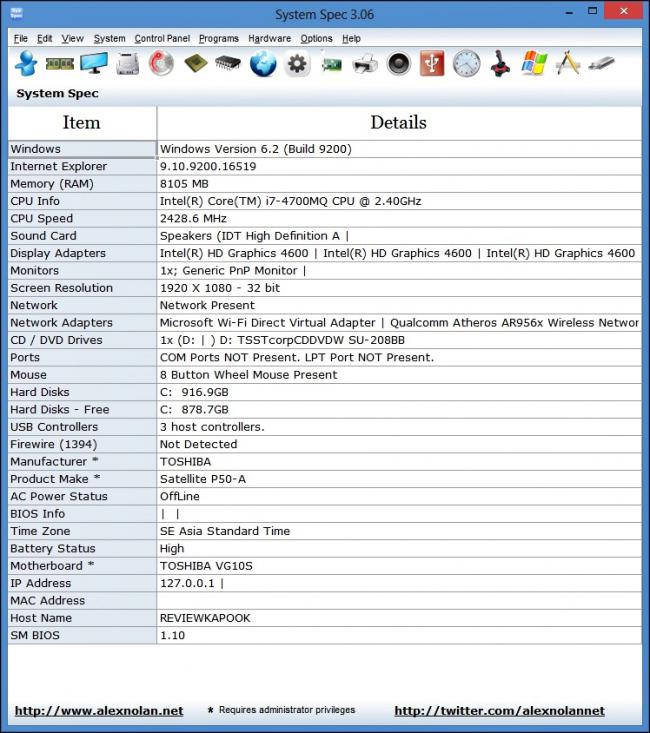Click the drafting compass tools icon

pos(568,63)
